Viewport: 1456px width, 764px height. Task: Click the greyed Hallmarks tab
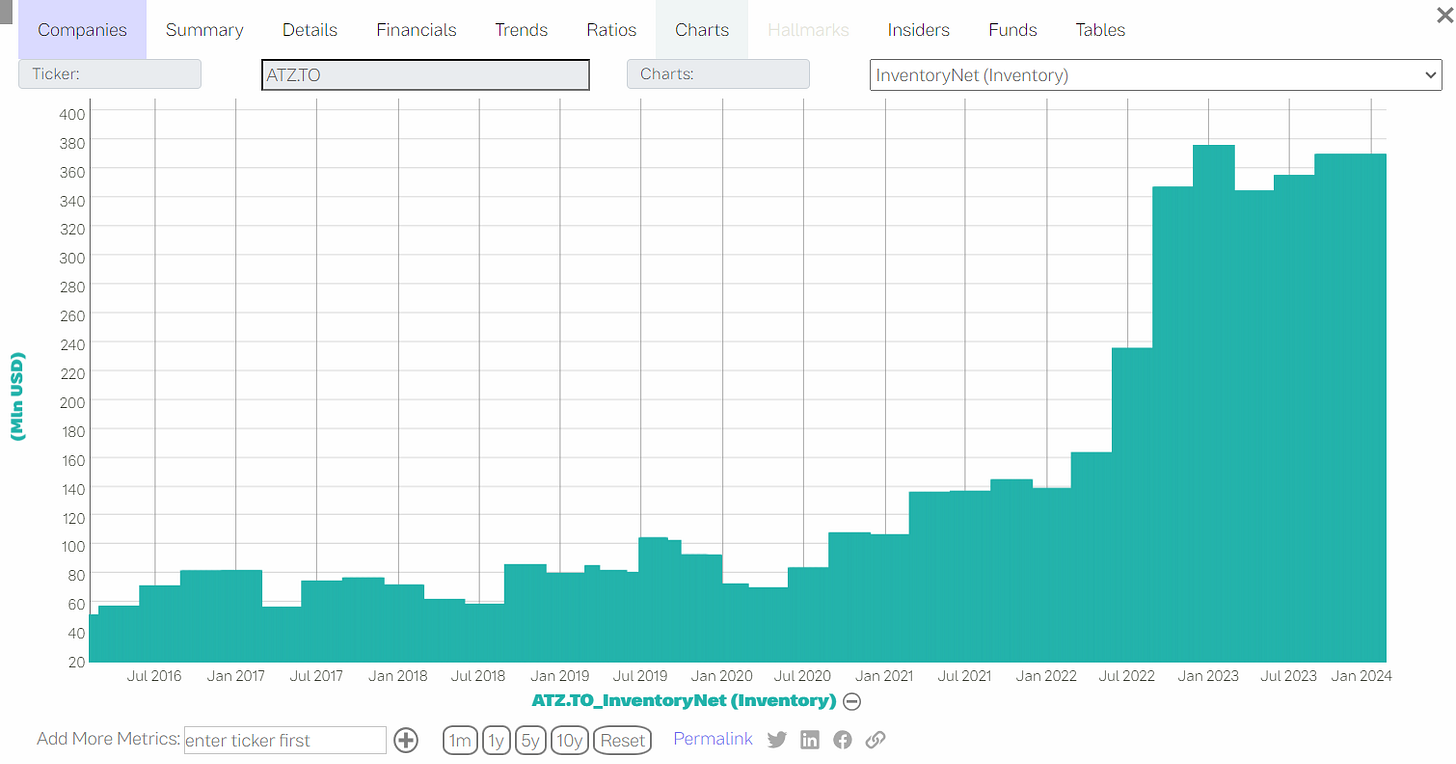coord(808,30)
